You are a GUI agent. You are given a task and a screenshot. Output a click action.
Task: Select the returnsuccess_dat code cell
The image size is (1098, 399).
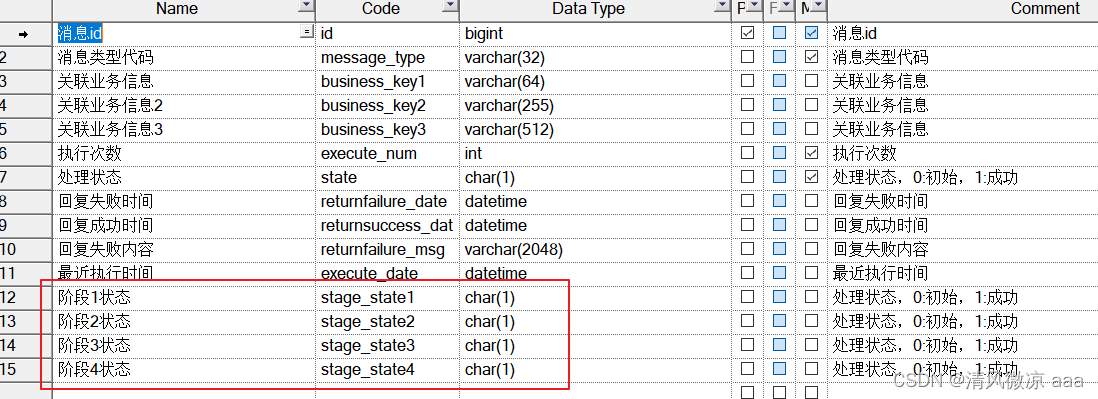click(387, 225)
